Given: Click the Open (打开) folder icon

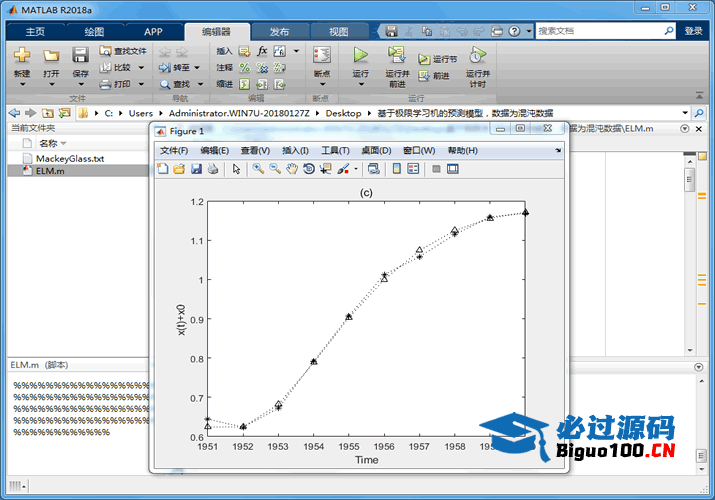Looking at the screenshot, I should pyautogui.click(x=51, y=56).
